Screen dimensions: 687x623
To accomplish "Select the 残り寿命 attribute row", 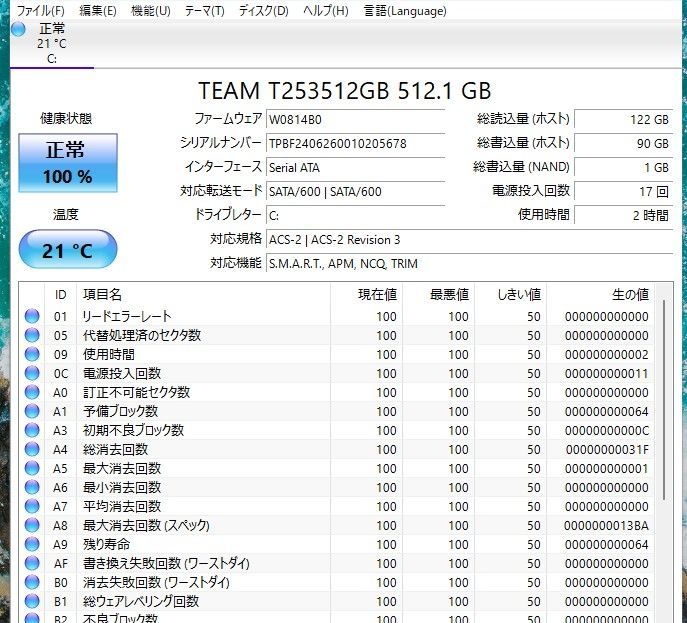I will tap(336, 544).
